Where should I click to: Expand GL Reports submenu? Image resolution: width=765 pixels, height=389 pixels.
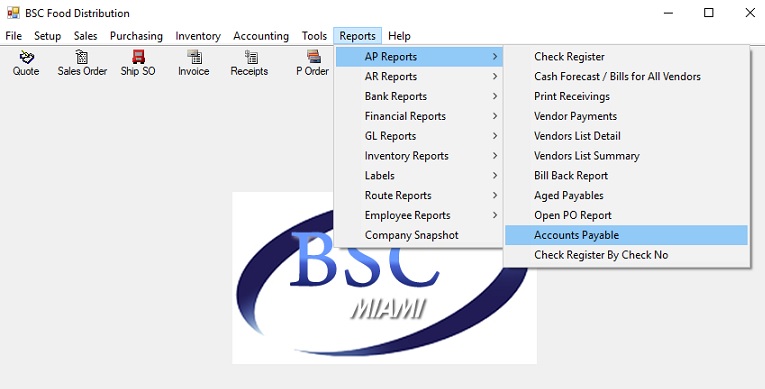[419, 136]
